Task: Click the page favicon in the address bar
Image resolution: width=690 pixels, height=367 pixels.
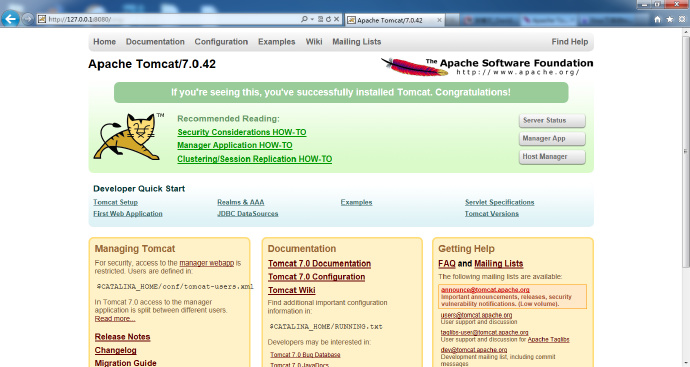Action: pyautogui.click(x=42, y=19)
